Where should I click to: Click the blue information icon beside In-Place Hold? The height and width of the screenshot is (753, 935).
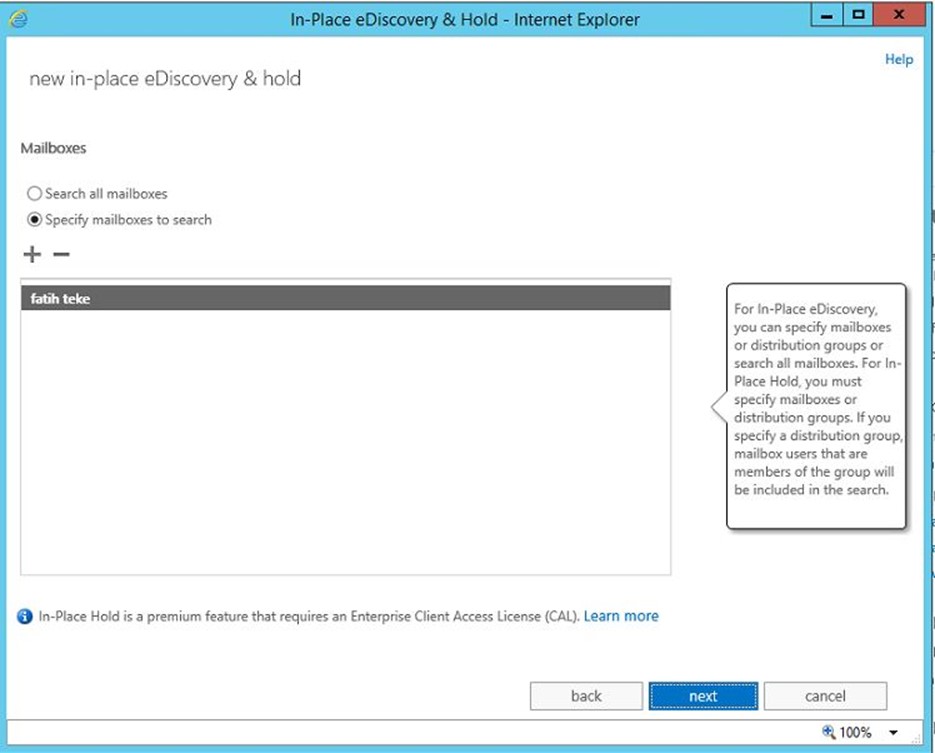coord(25,616)
